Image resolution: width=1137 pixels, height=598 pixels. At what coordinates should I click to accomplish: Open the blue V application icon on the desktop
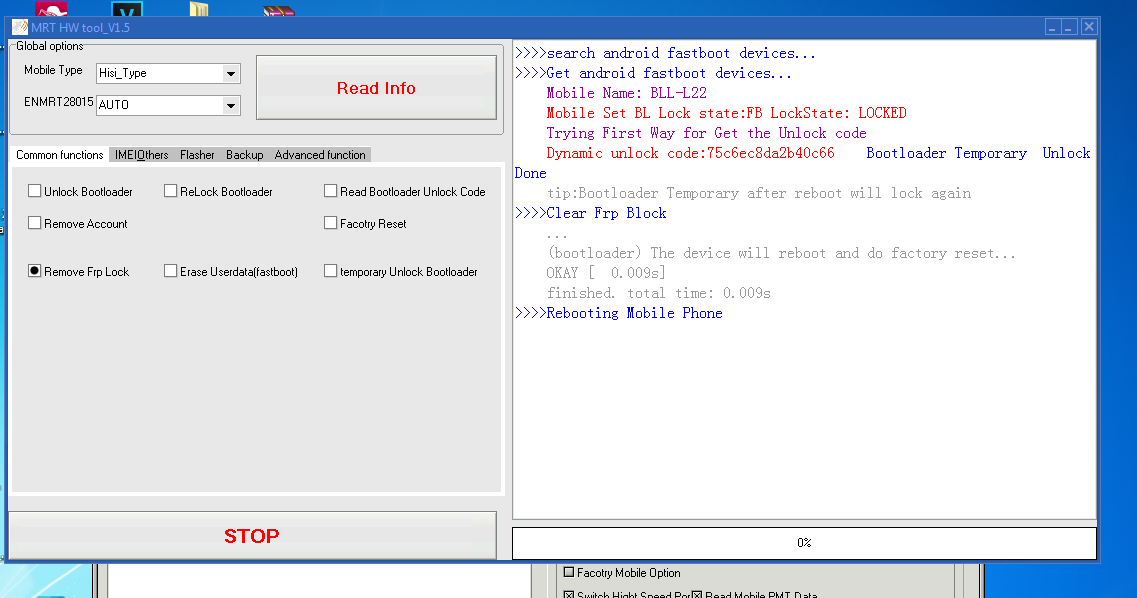127,9
